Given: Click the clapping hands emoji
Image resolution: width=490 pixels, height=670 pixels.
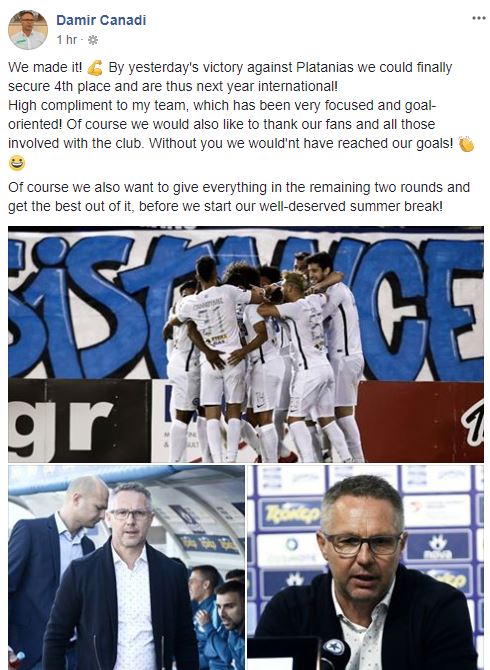Looking at the screenshot, I should (x=466, y=144).
